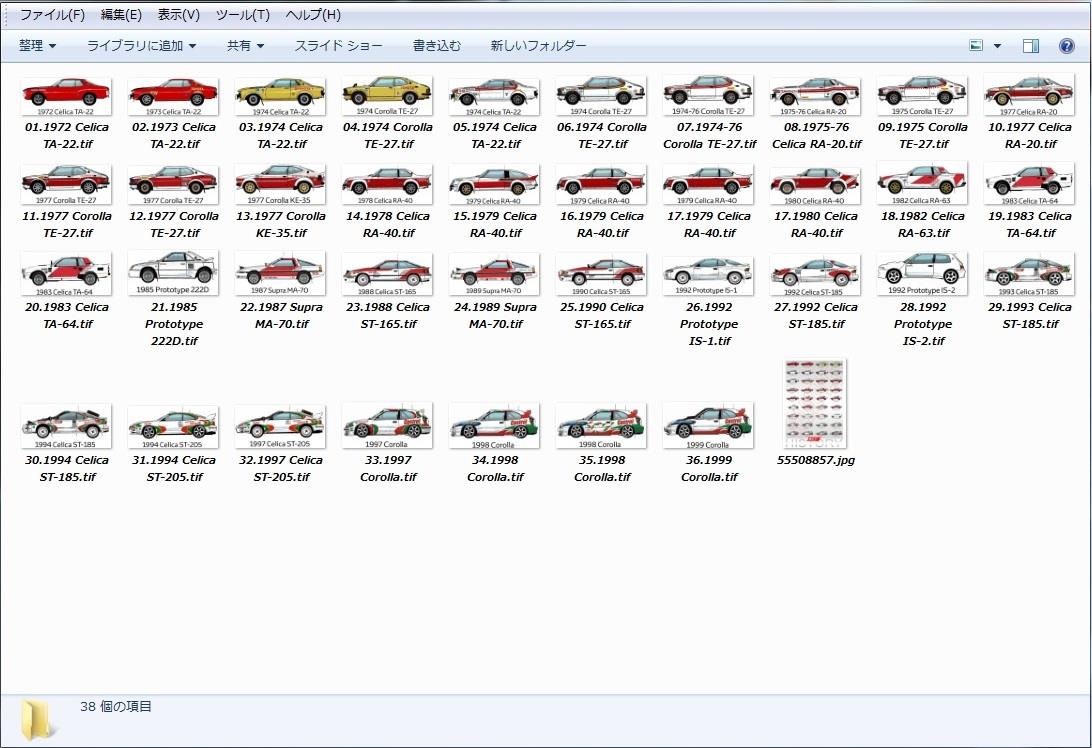Open the 編集(E) menu
Screen dimensions: 1092x748
[x=121, y=15]
